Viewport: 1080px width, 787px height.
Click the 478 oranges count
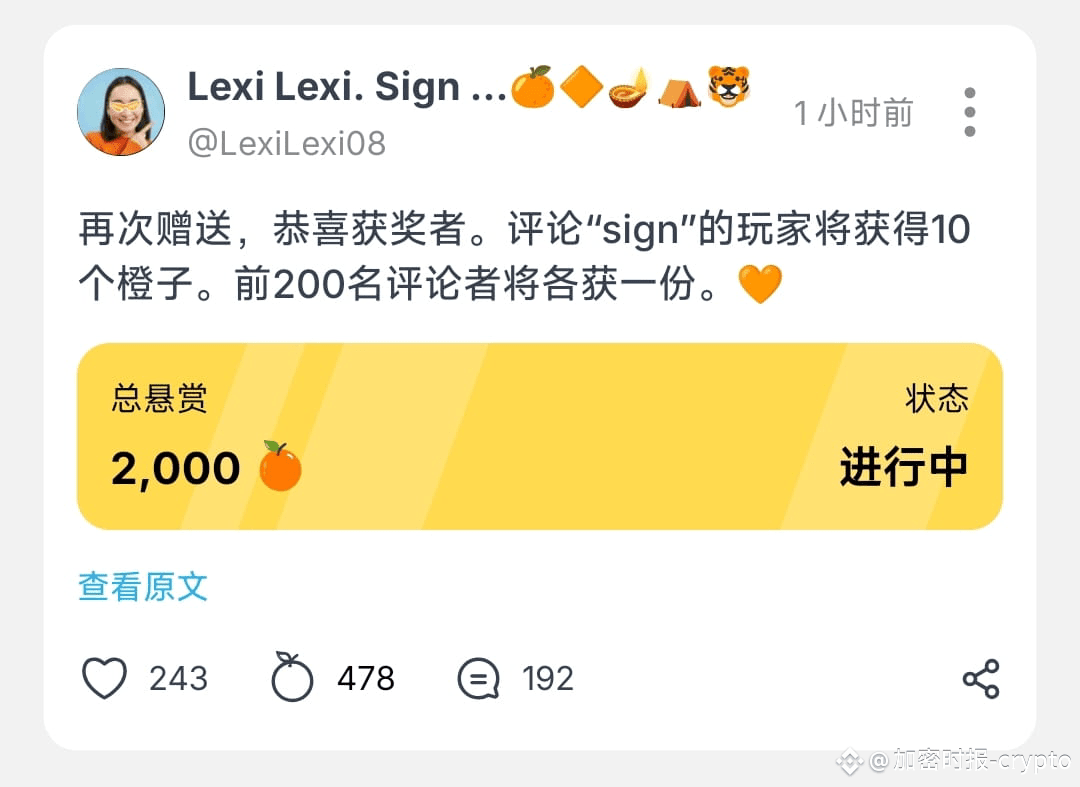point(366,679)
